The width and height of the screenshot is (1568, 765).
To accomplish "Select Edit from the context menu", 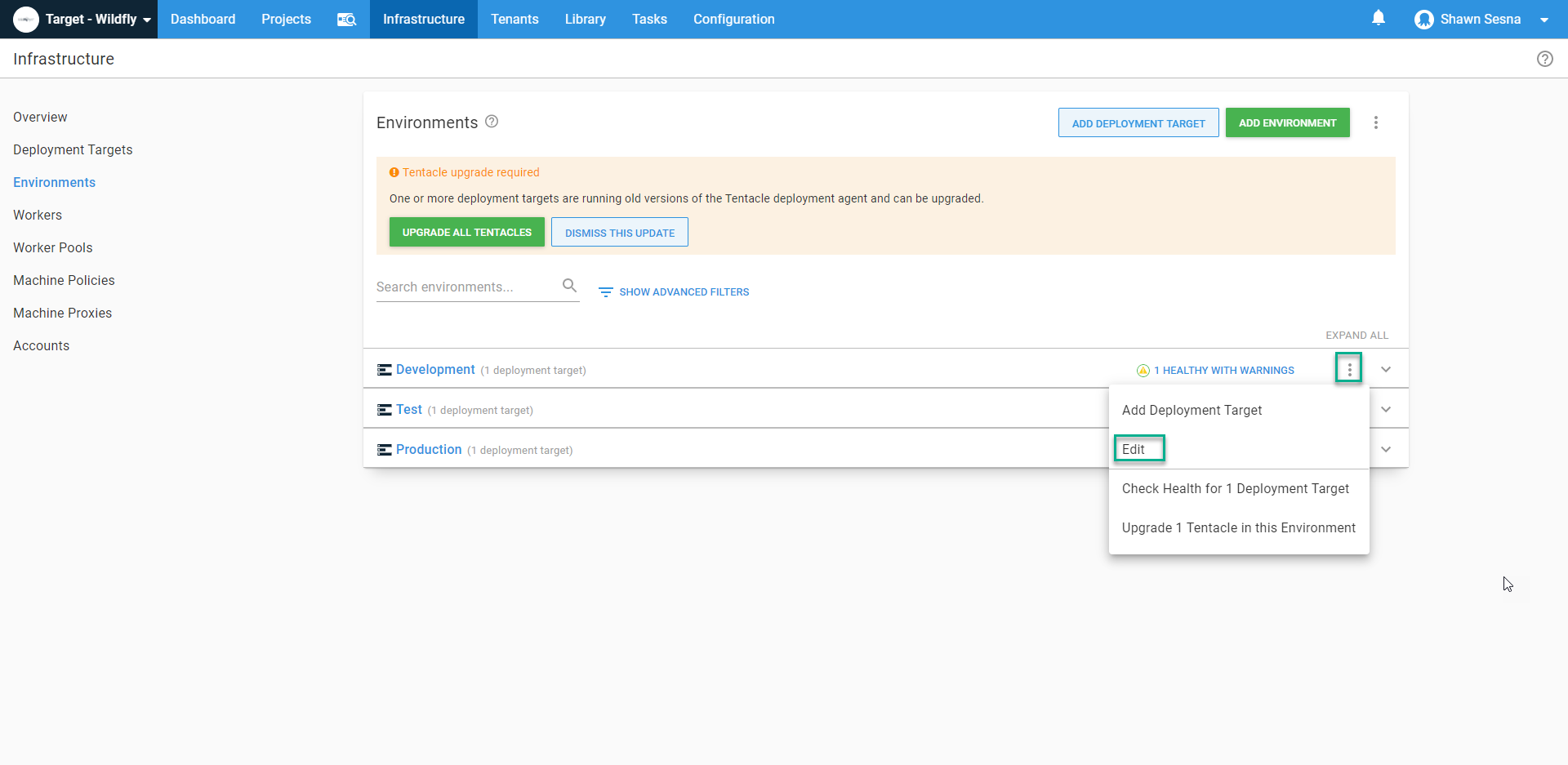I will (x=1134, y=449).
